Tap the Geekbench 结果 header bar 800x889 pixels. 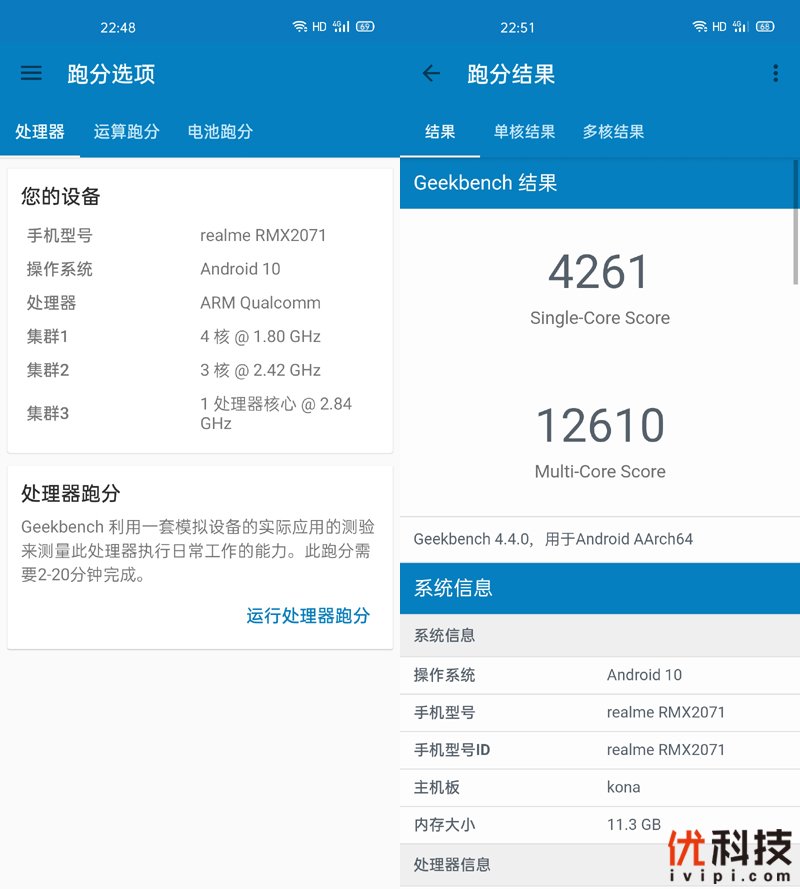(599, 183)
